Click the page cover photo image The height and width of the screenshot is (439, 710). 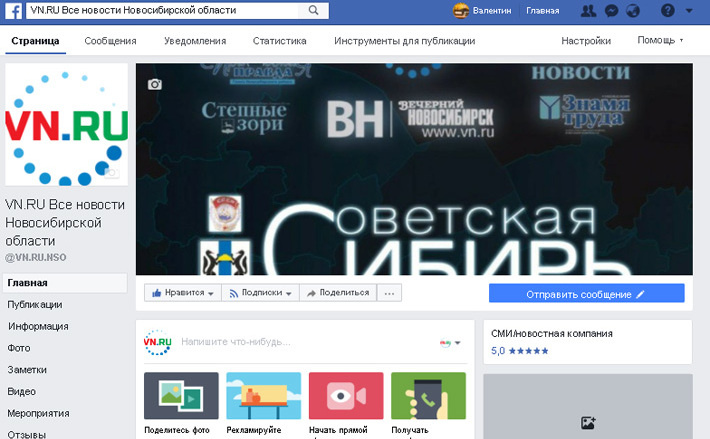click(x=414, y=169)
